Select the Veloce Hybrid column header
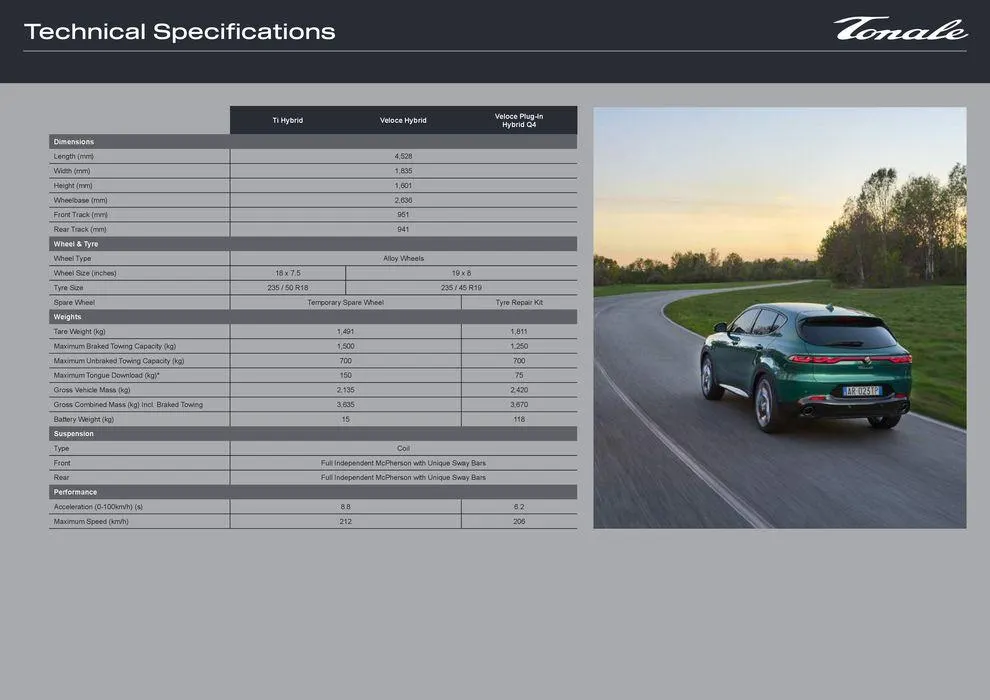Image resolution: width=990 pixels, height=700 pixels. point(403,121)
